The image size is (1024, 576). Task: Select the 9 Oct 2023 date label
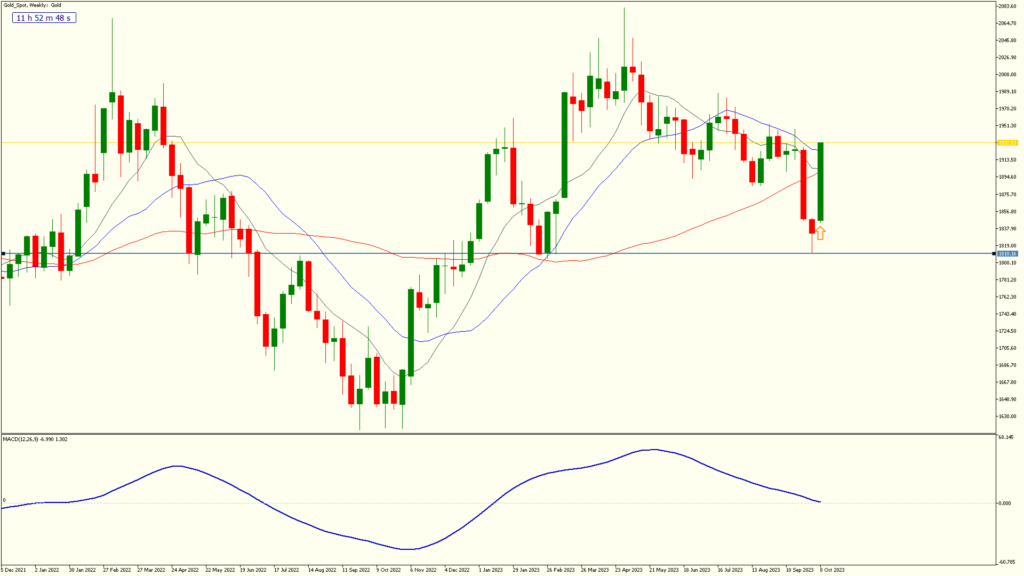[x=834, y=567]
